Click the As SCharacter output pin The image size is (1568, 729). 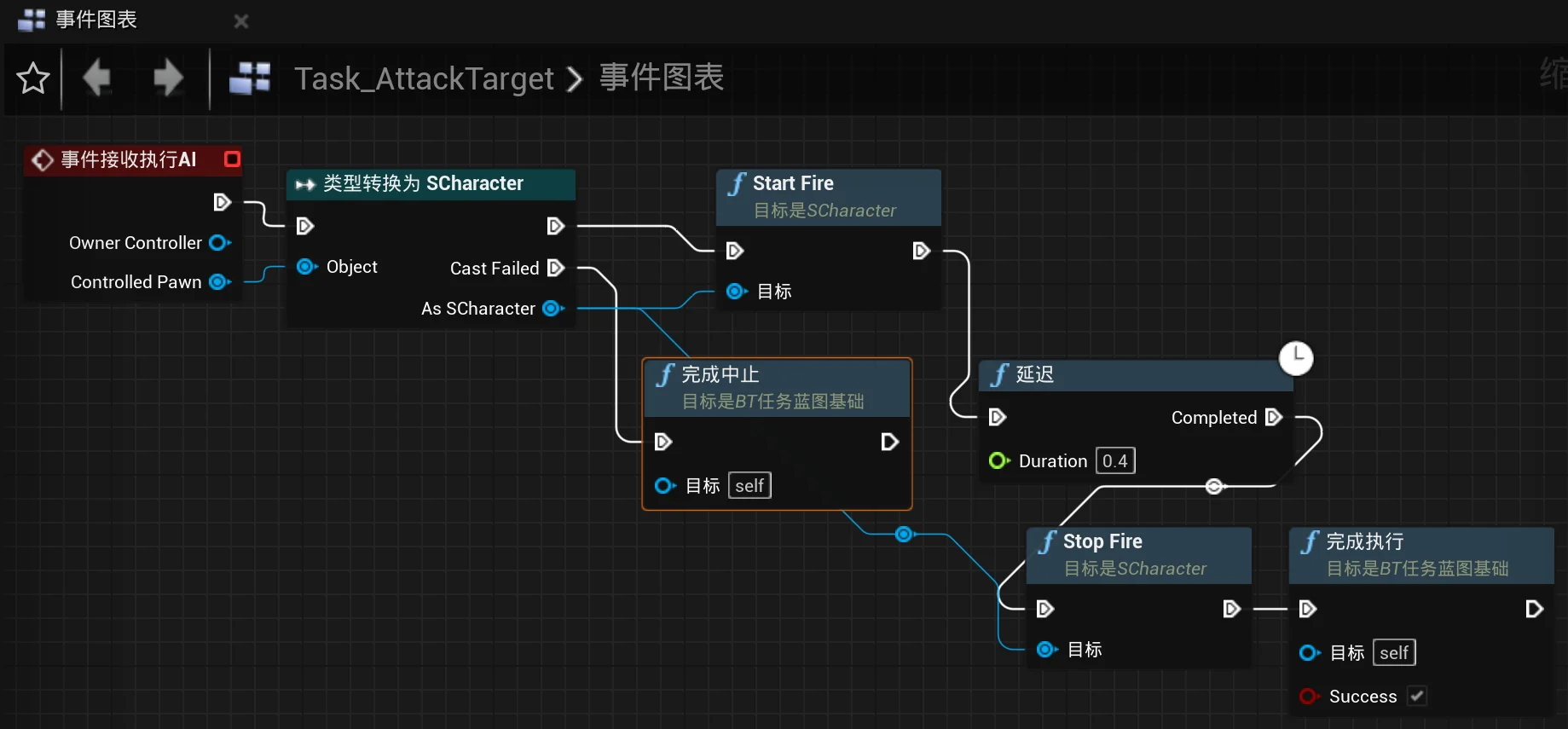pyautogui.click(x=553, y=308)
